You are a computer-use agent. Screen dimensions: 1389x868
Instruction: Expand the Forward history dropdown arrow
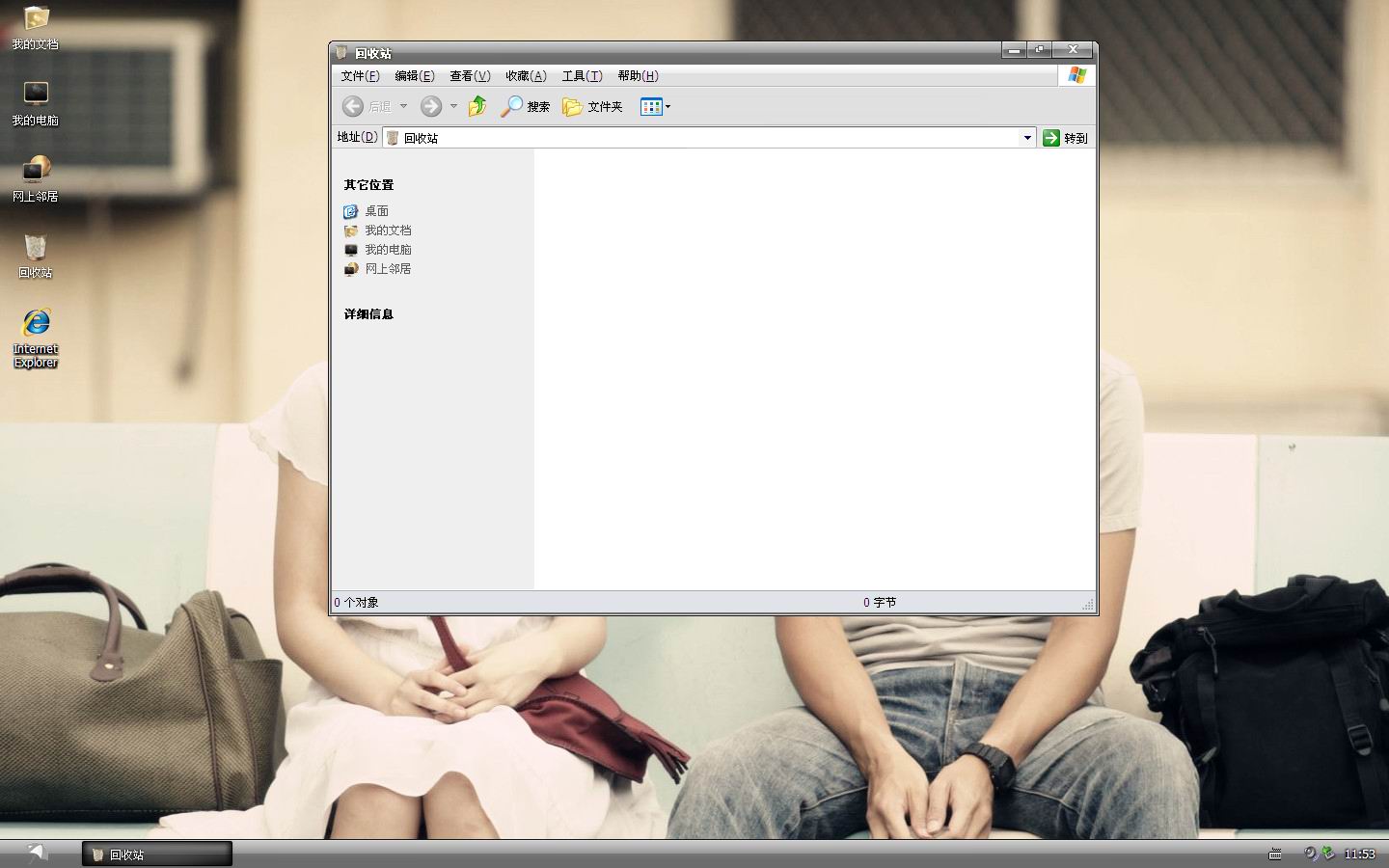click(x=453, y=106)
